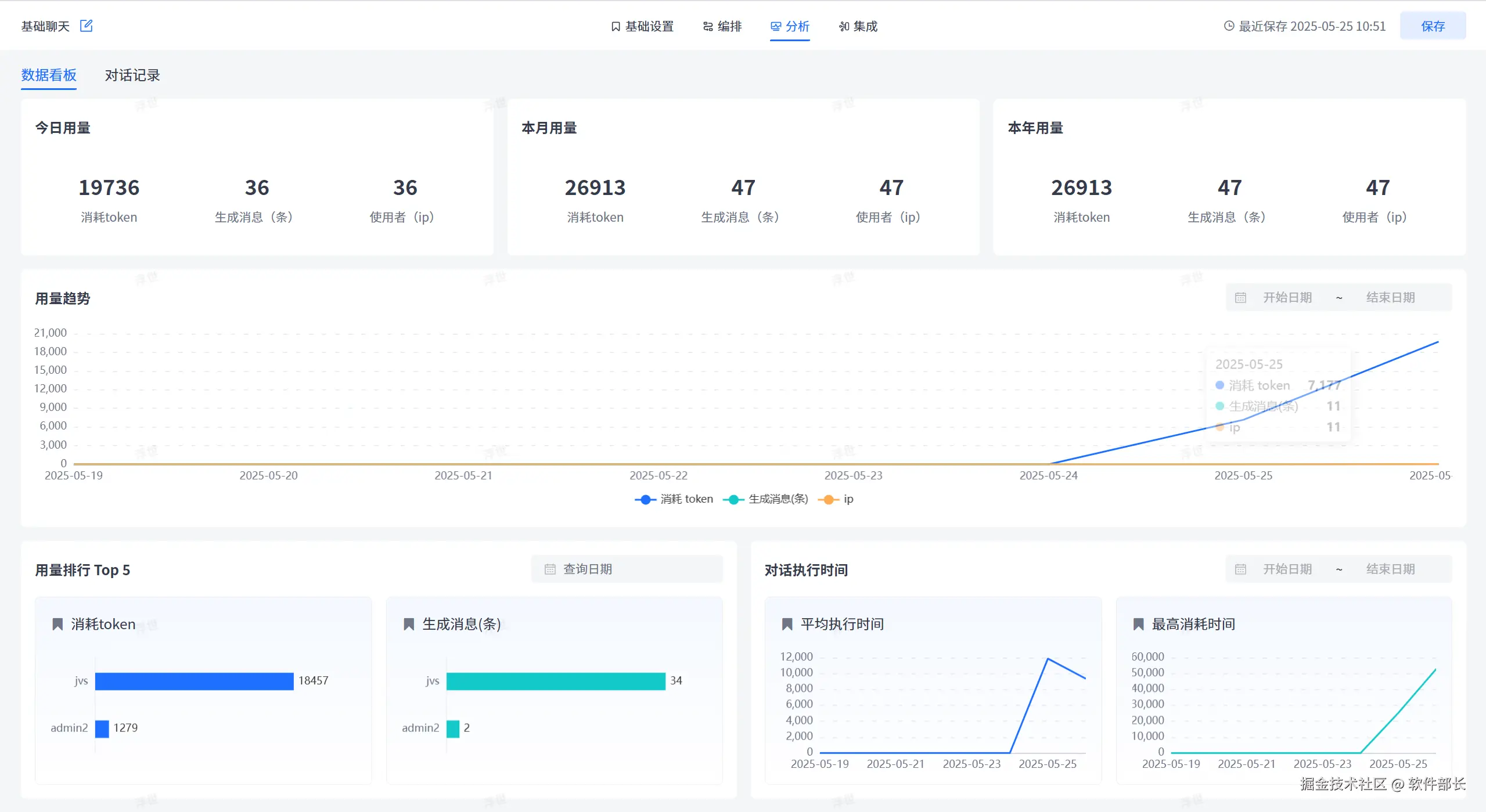Click calendar icon in 用量趋势 date range
1486x812 pixels.
(1240, 298)
